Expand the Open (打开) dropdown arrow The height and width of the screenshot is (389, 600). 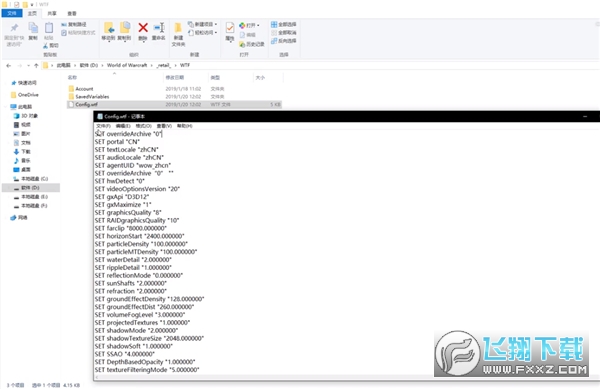click(258, 25)
